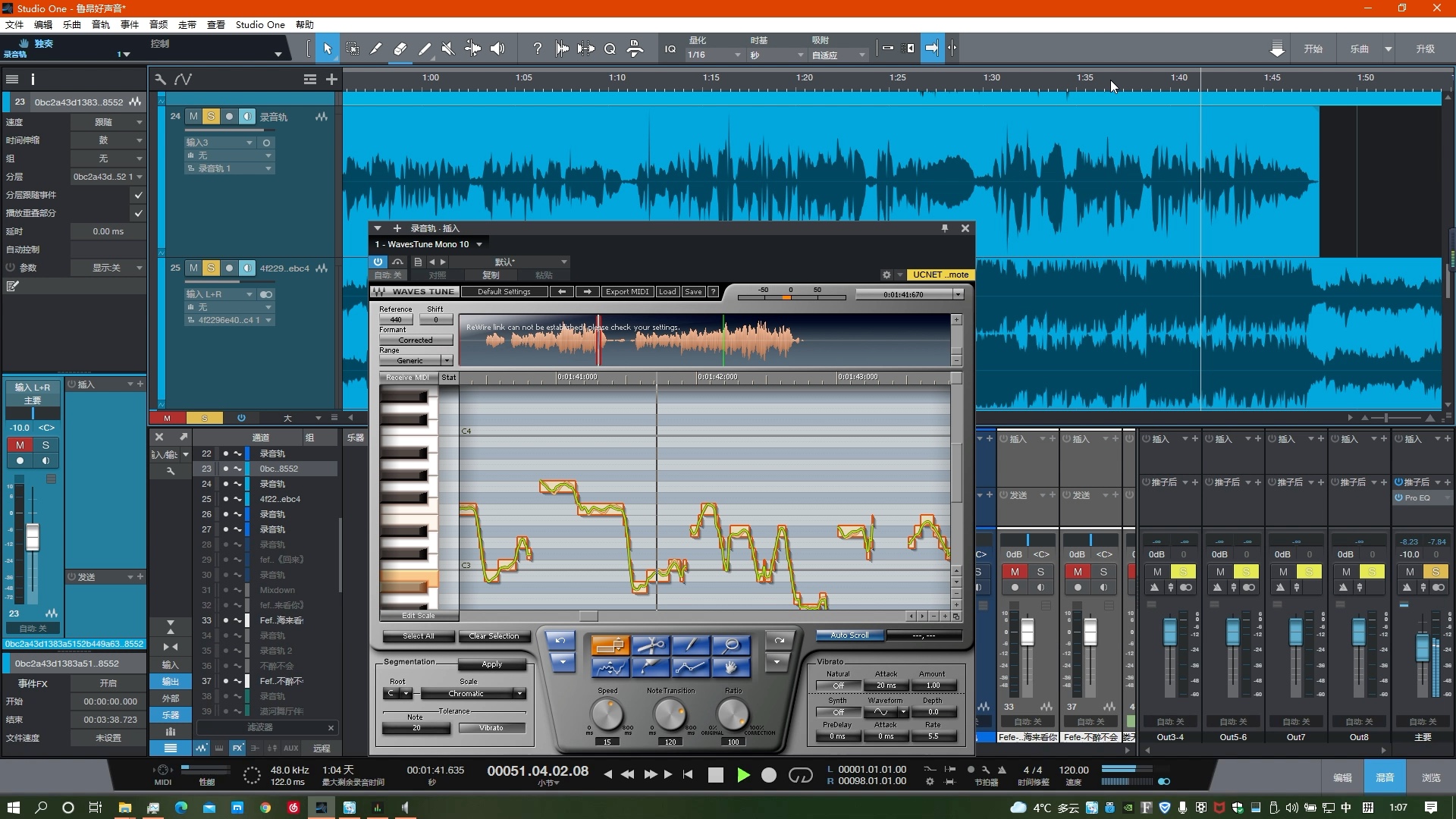Select the Listen speaker tool
Image resolution: width=1456 pixels, height=819 pixels.
tap(497, 49)
